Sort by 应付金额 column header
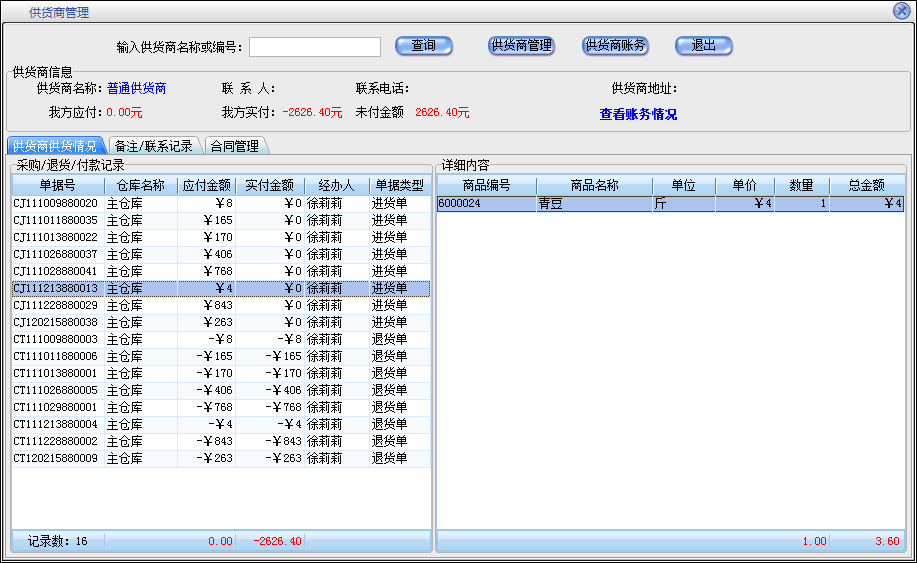Image resolution: width=917 pixels, height=563 pixels. [207, 185]
